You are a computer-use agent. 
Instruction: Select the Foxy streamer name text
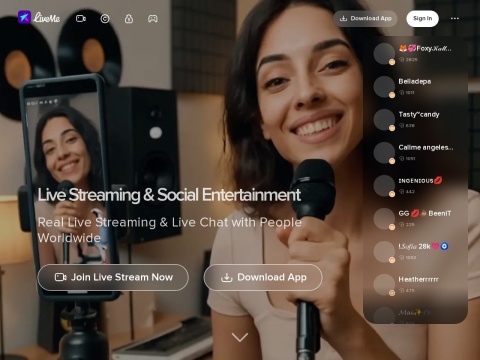click(425, 48)
